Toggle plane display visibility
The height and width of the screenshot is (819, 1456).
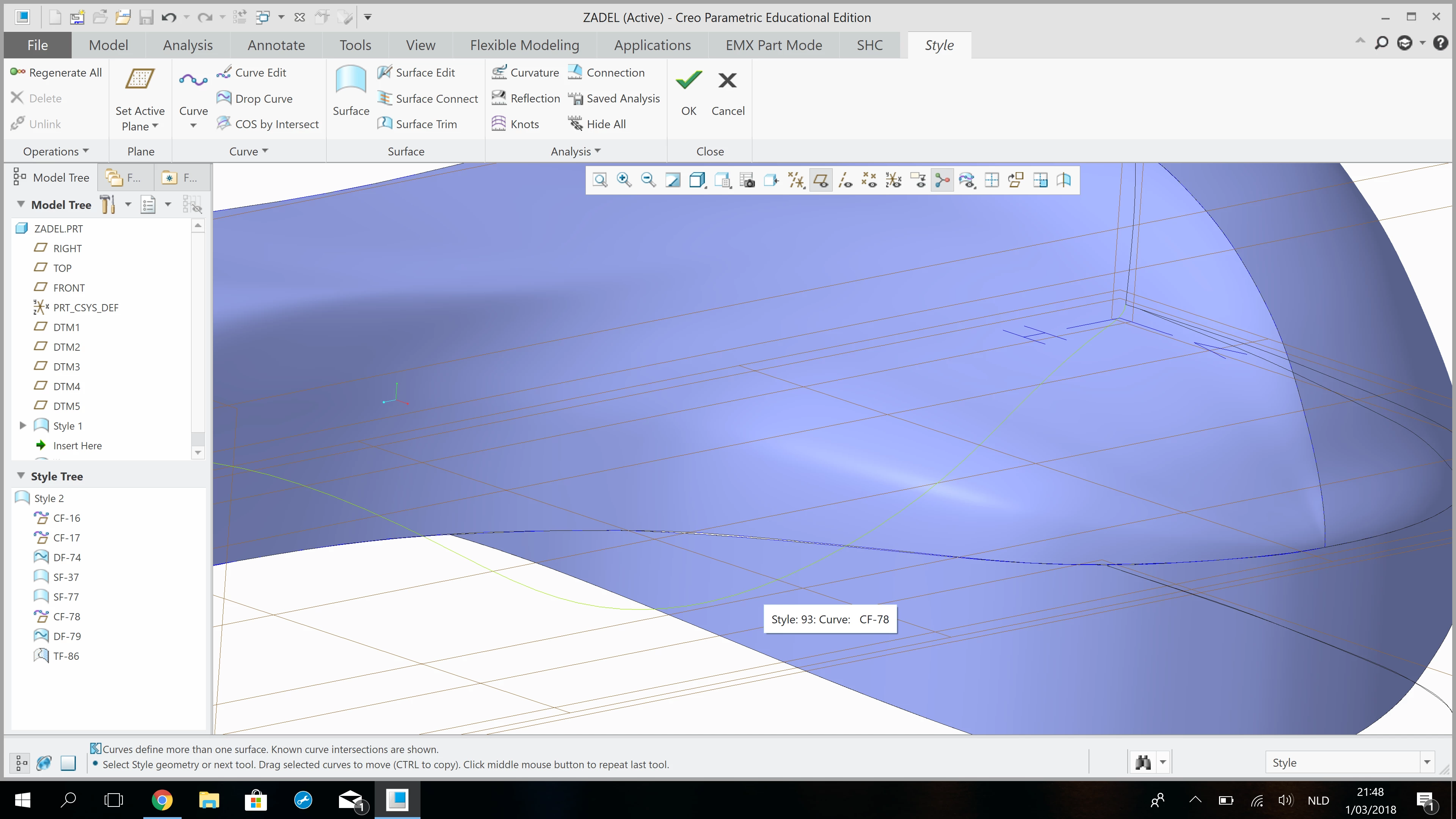[821, 180]
